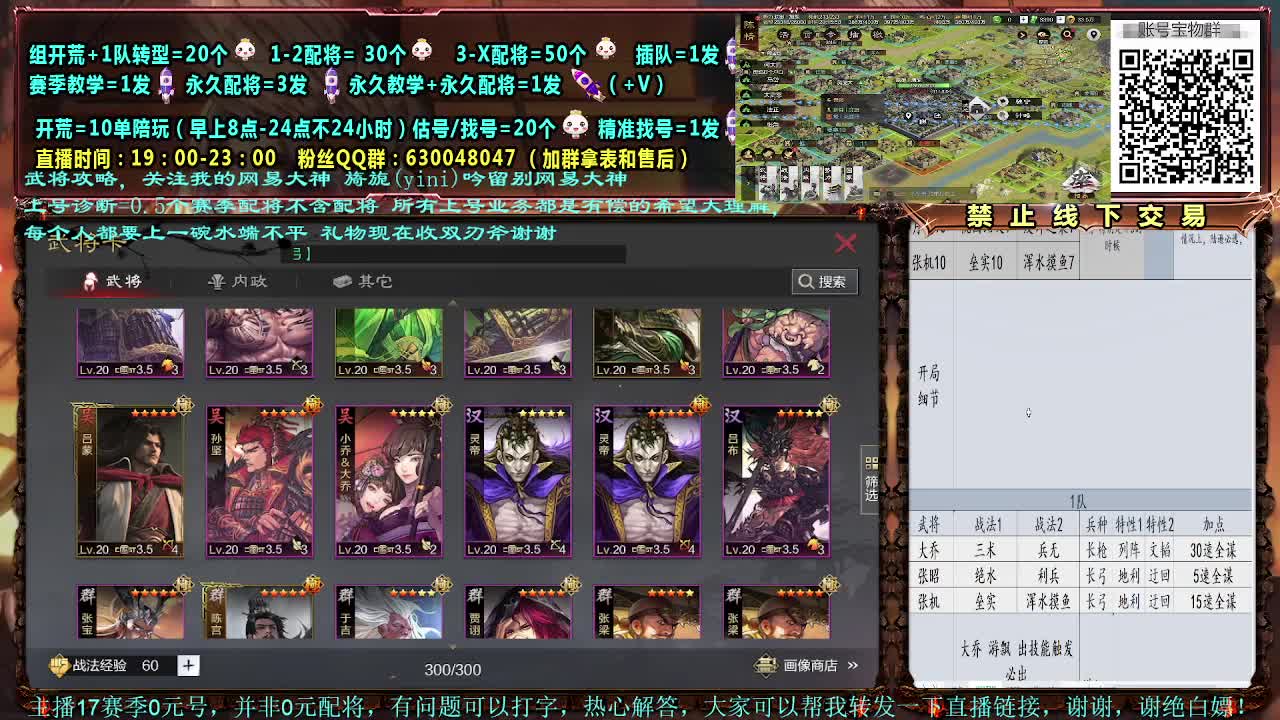This screenshot has height=720, width=1280.
Task: Open the 张宝 general card
Action: (130, 611)
